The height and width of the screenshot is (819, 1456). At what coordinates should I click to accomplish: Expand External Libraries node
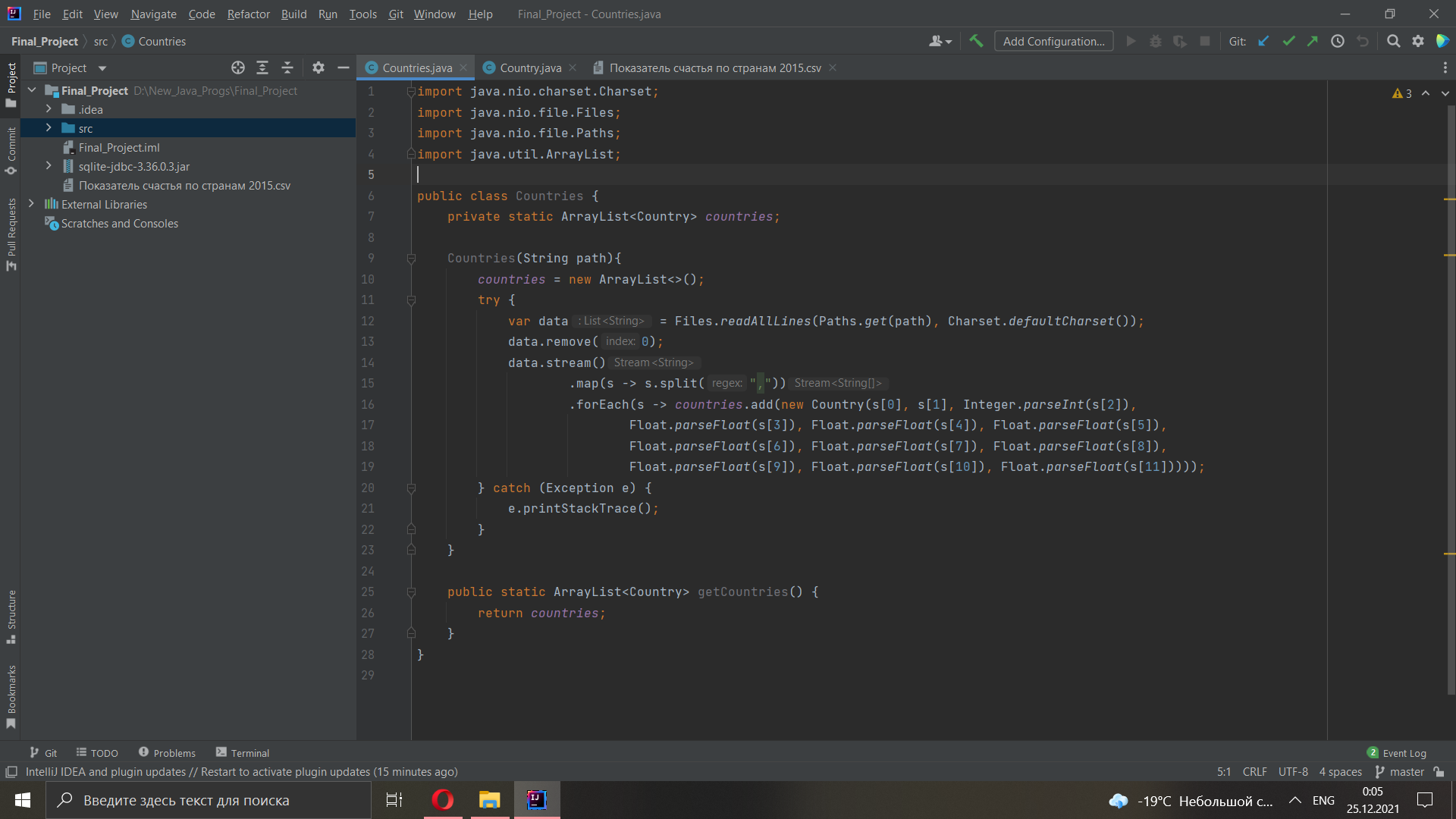[x=31, y=204]
